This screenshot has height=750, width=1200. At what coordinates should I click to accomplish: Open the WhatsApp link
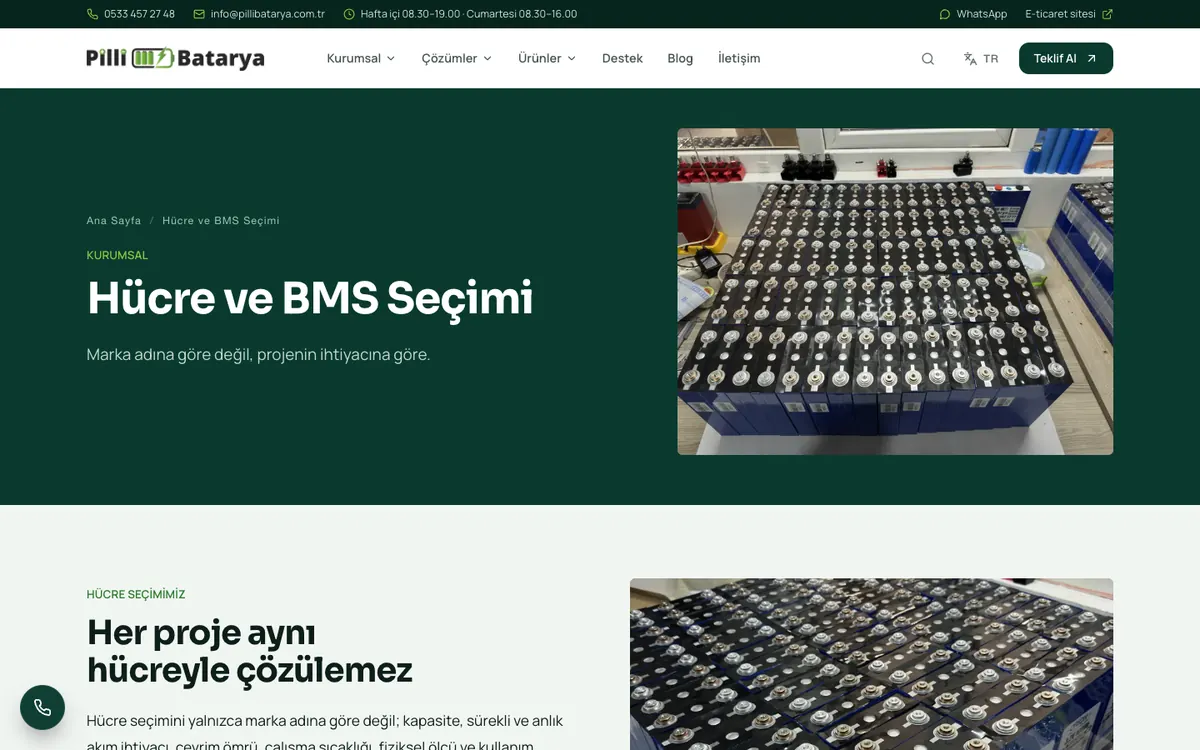click(x=973, y=14)
